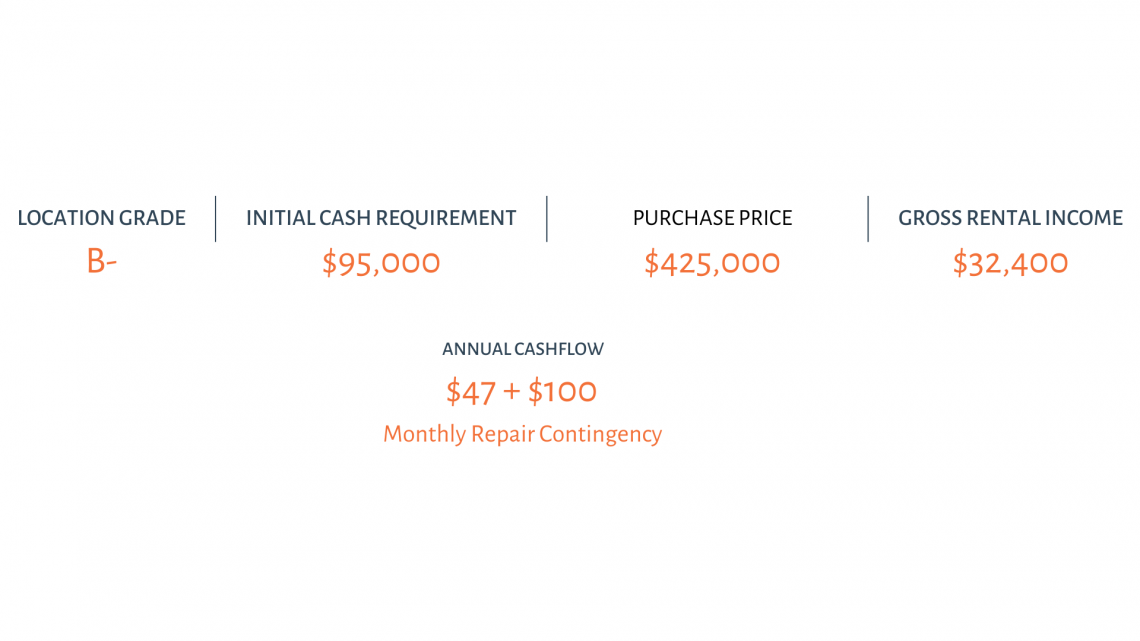Click the GROSS RENTAL INCOME label
The height and width of the screenshot is (641, 1140).
point(1011,218)
